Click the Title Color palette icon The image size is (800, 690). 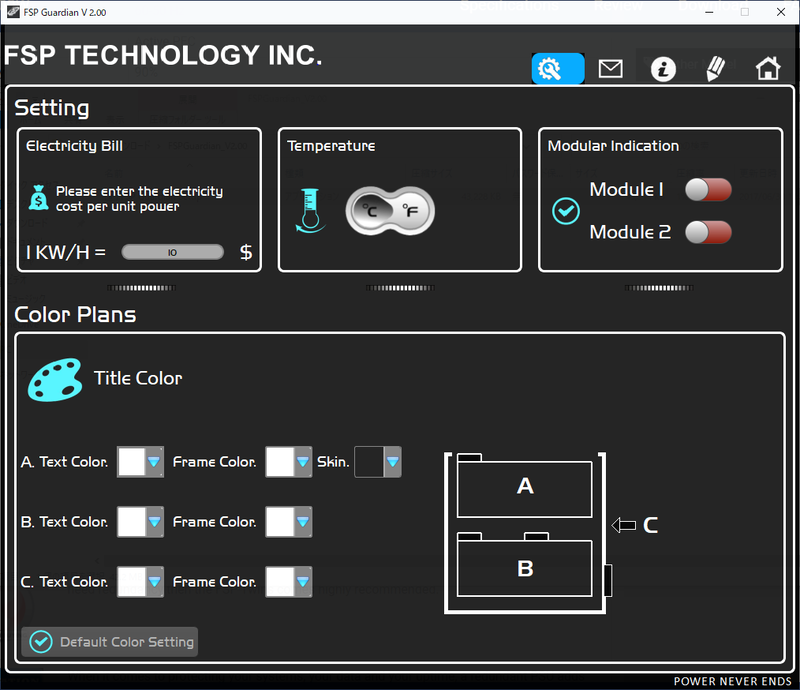point(55,379)
